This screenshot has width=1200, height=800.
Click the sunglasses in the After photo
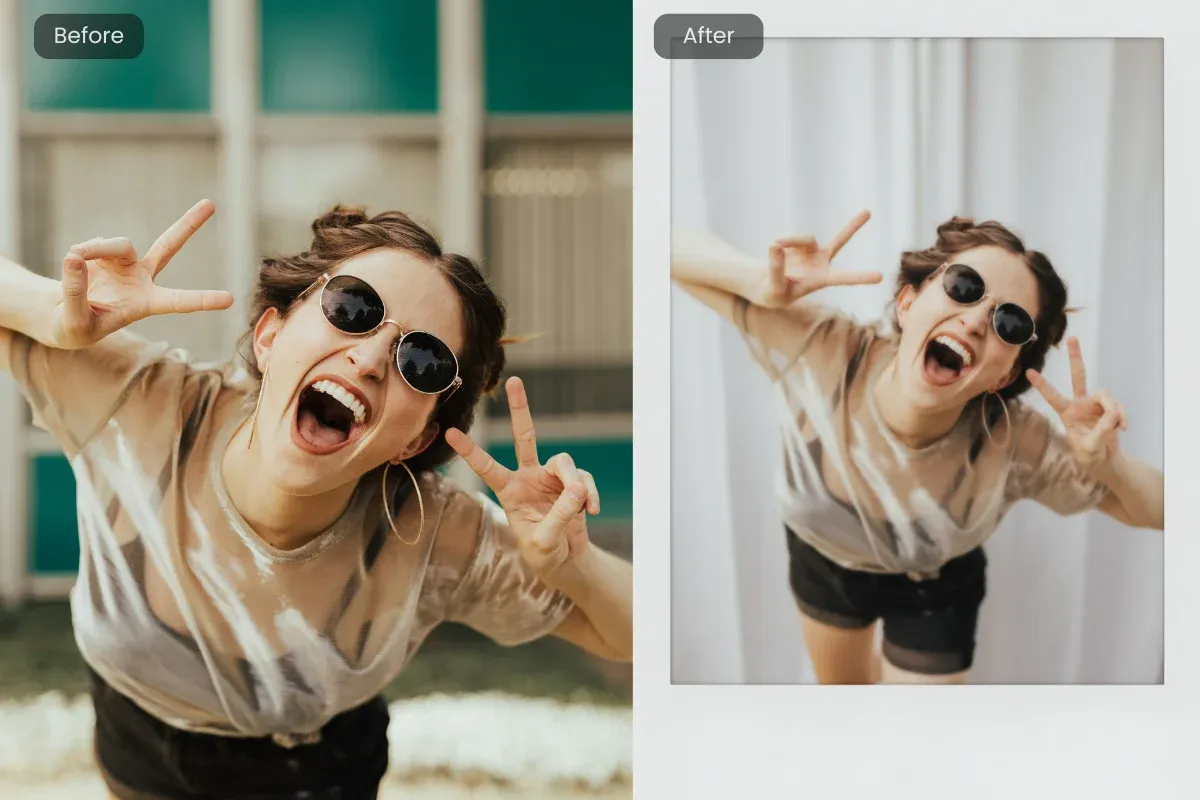pyautogui.click(x=988, y=304)
